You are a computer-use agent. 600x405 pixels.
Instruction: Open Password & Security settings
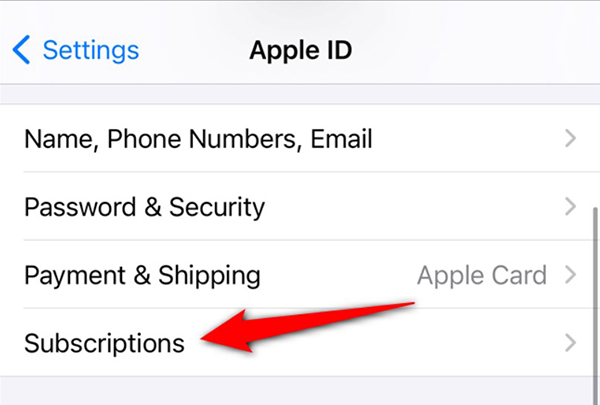(300, 206)
